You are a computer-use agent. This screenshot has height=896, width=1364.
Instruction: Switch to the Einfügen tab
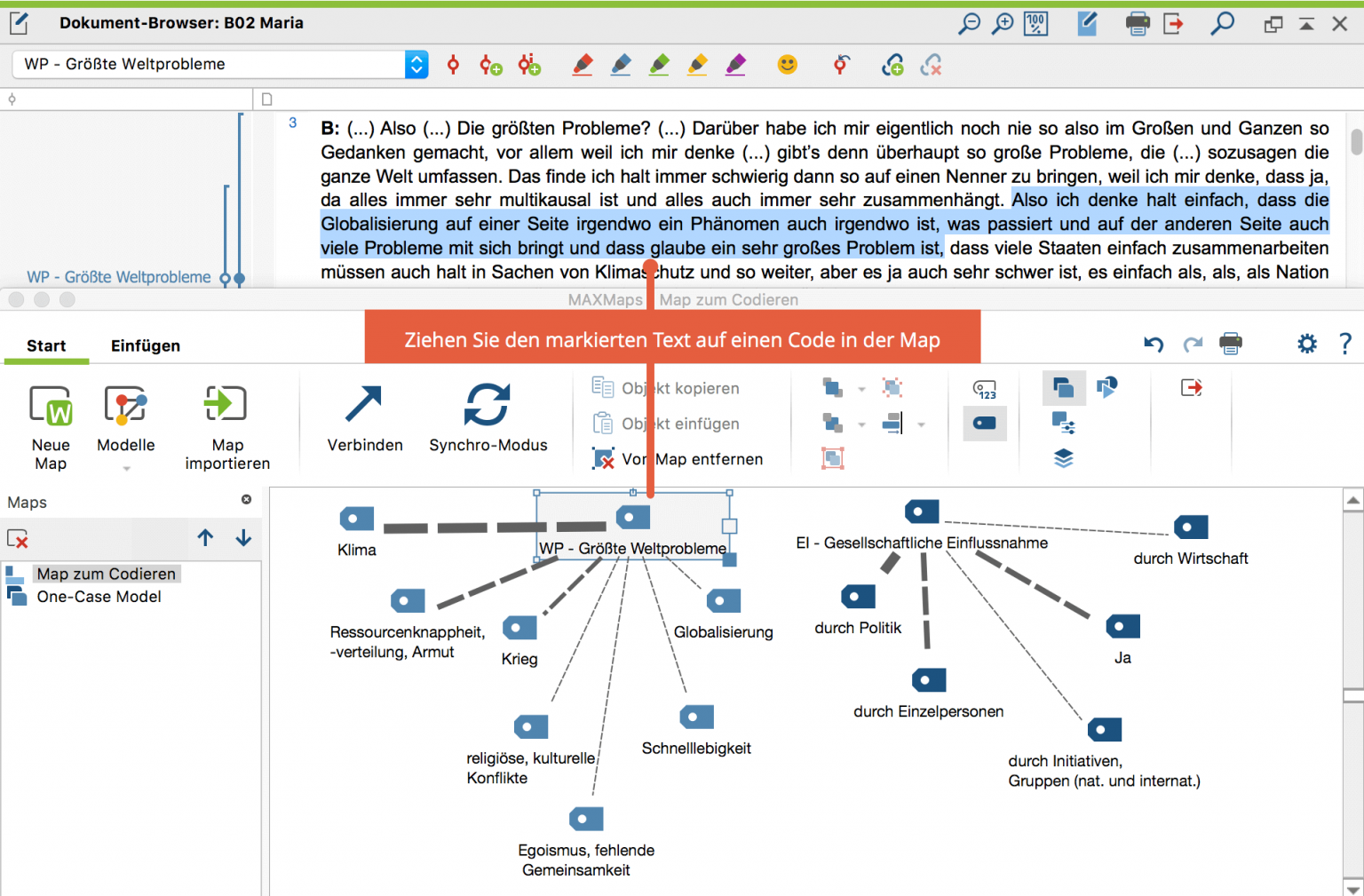click(146, 346)
